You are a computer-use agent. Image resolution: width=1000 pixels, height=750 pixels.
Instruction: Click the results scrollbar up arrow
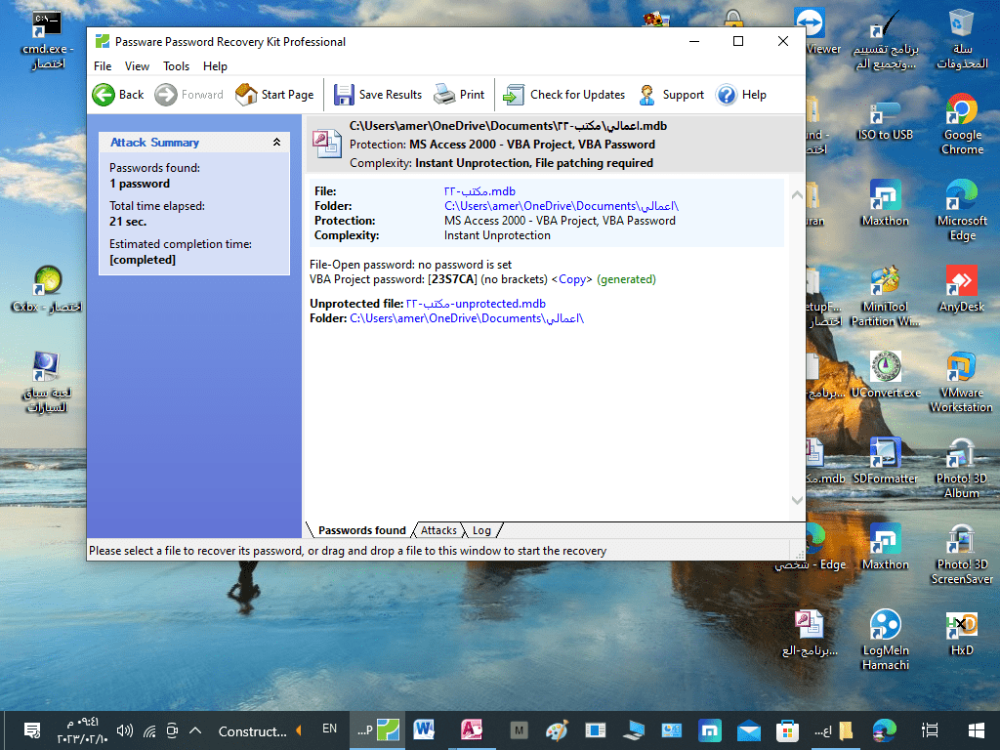click(x=797, y=195)
